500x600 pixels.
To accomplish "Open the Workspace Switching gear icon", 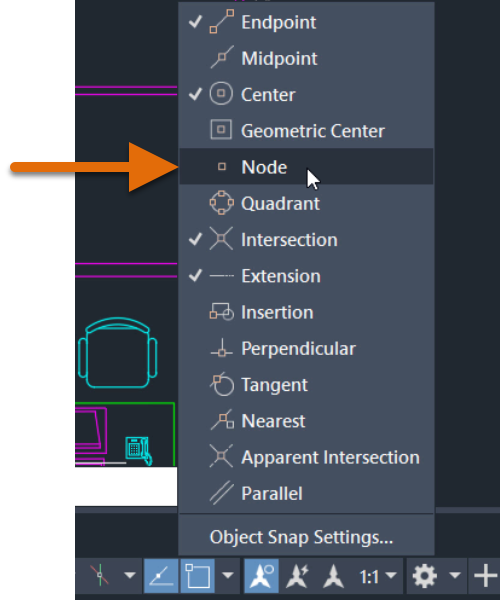I will point(425,576).
